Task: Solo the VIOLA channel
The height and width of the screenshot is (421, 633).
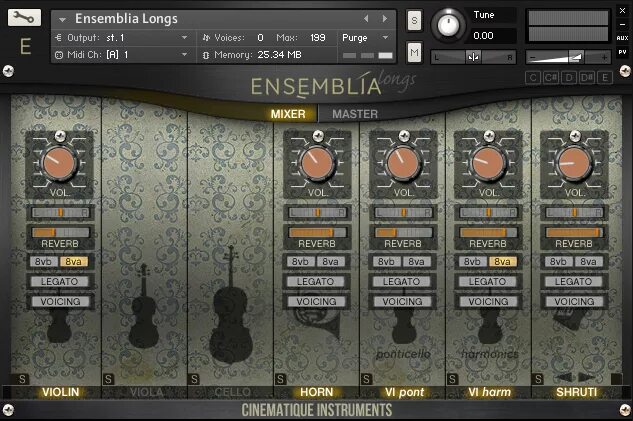Action: (108, 379)
